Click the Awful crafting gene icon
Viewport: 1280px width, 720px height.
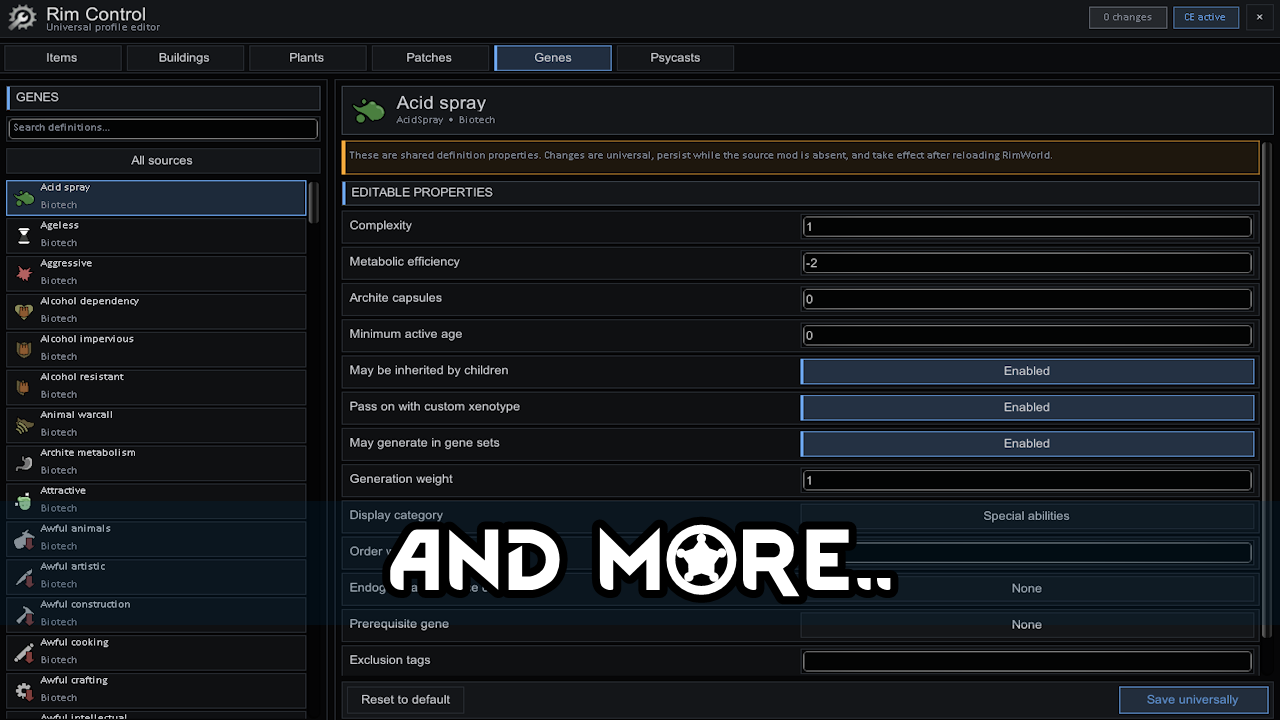[24, 691]
